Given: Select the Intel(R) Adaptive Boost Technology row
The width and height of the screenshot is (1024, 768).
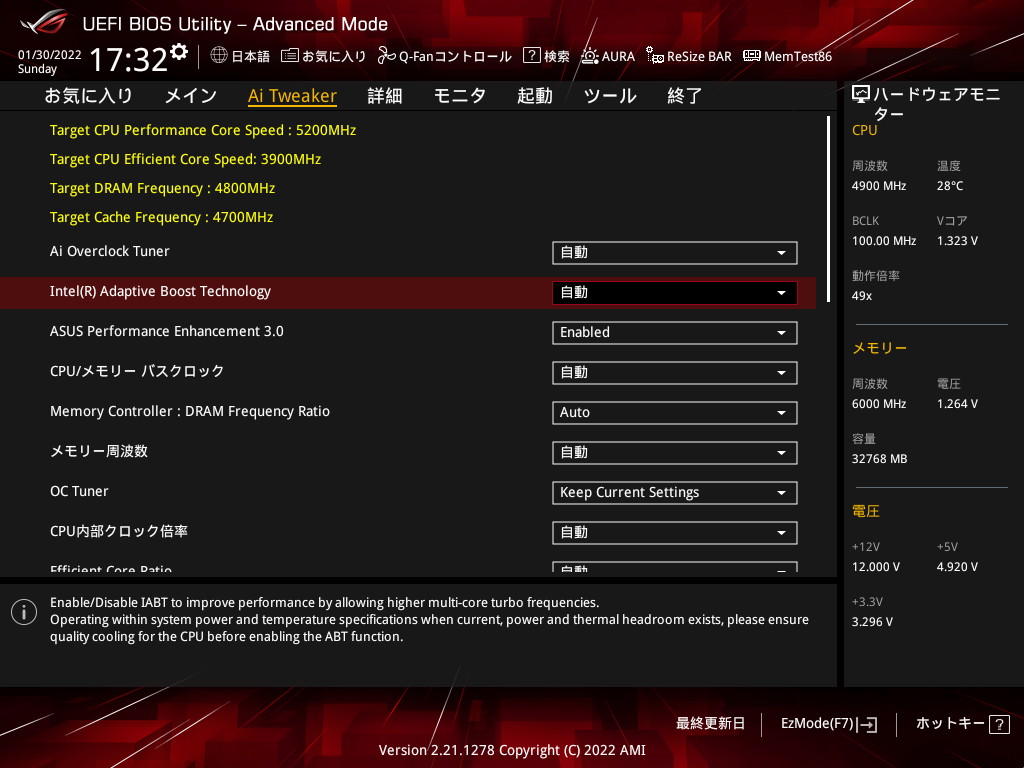Looking at the screenshot, I should (x=408, y=293).
